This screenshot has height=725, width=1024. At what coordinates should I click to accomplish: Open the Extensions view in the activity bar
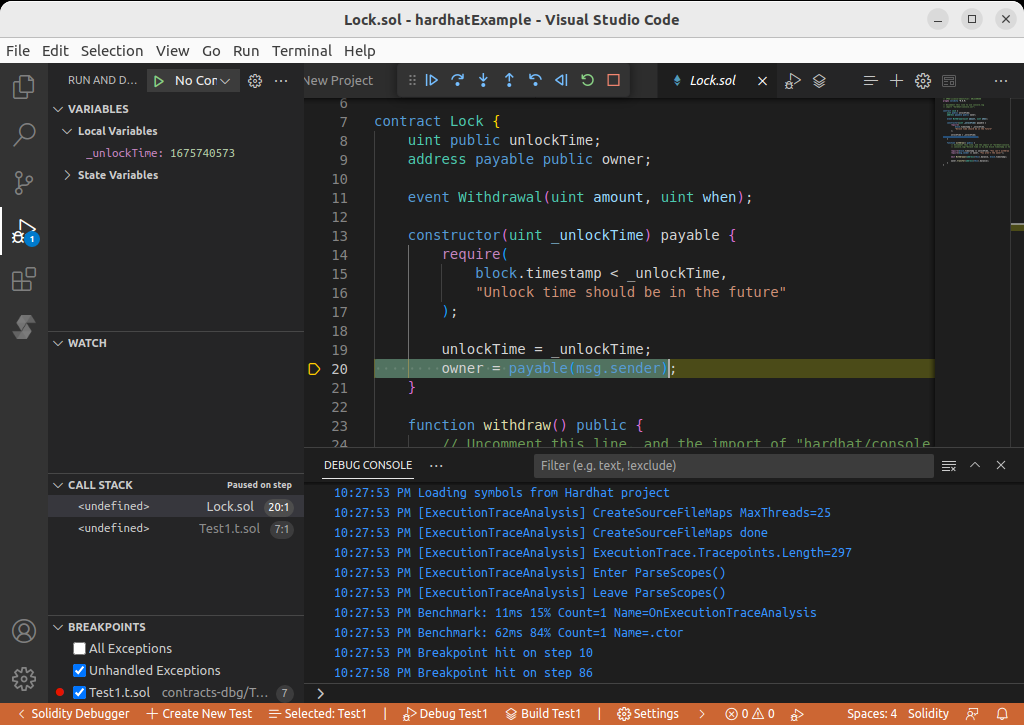[x=24, y=280]
